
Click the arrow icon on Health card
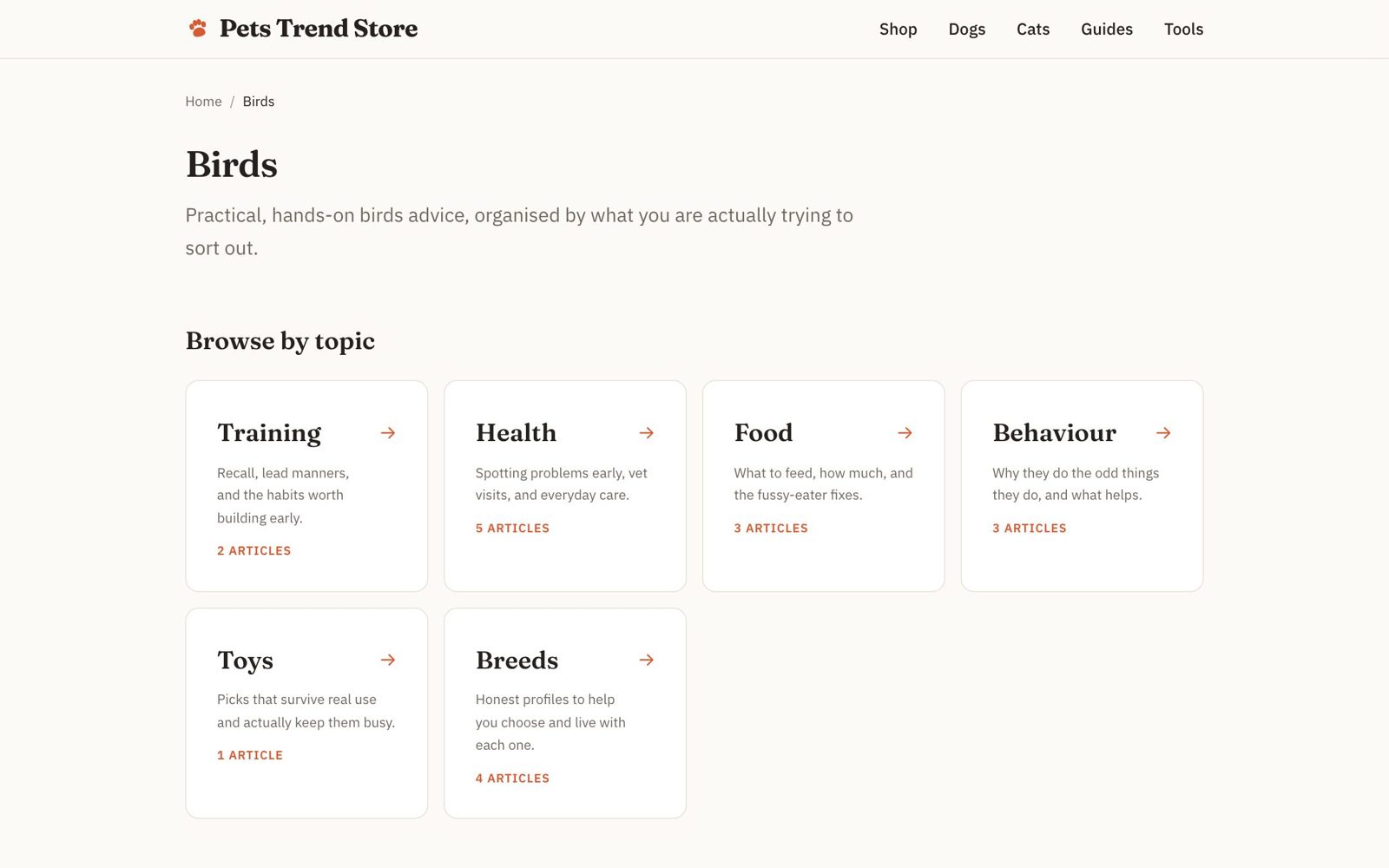647,432
